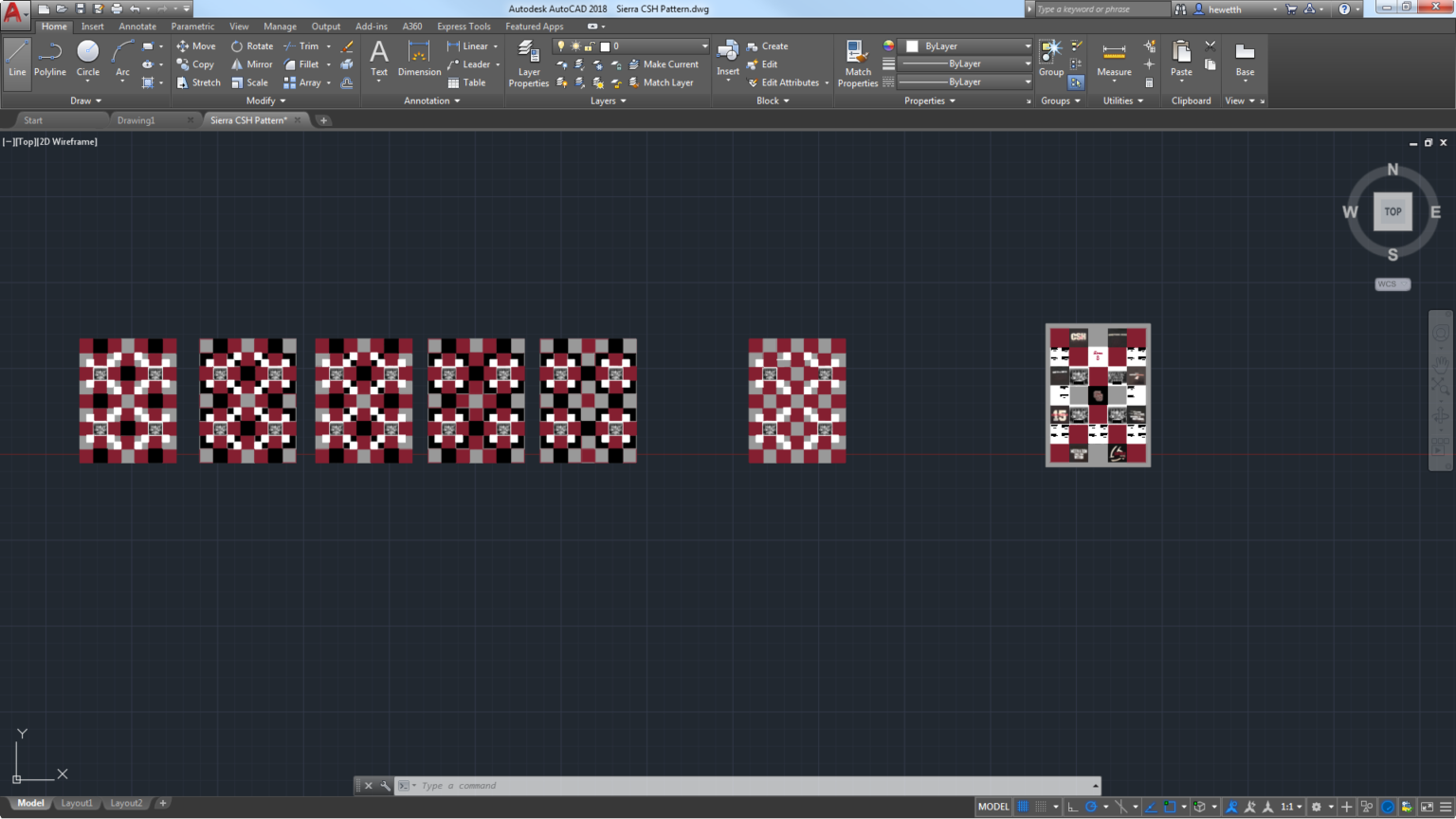This screenshot has width=1456, height=819.
Task: Open the Layer Properties manager
Action: [x=528, y=64]
